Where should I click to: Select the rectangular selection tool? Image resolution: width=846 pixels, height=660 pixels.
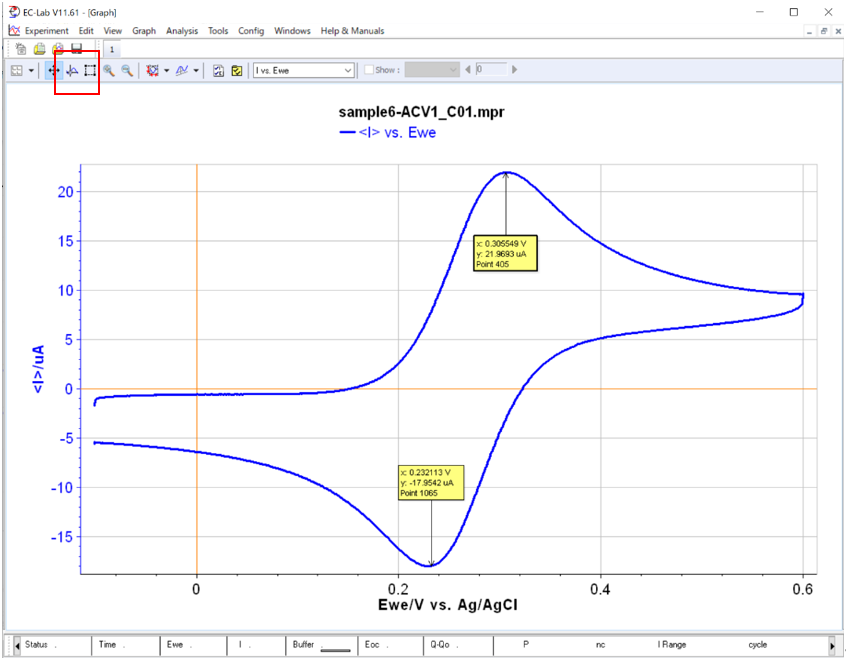(x=90, y=70)
